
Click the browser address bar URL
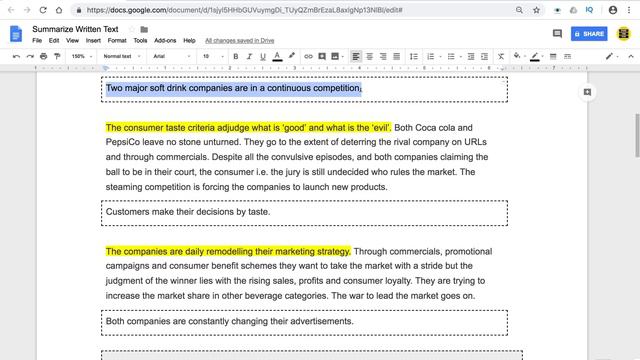coord(245,10)
